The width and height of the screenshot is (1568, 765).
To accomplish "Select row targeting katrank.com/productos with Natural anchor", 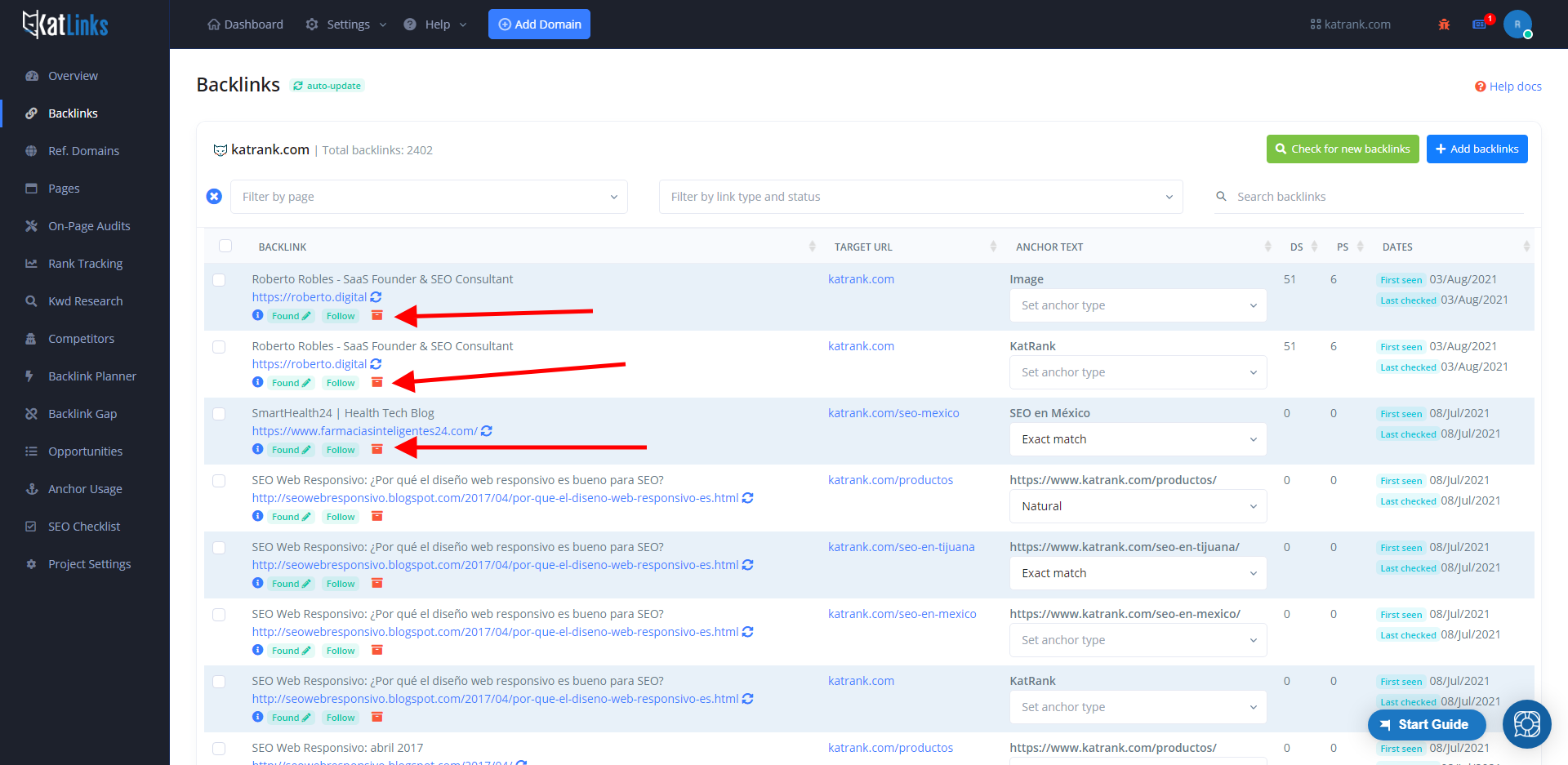I will [x=219, y=481].
